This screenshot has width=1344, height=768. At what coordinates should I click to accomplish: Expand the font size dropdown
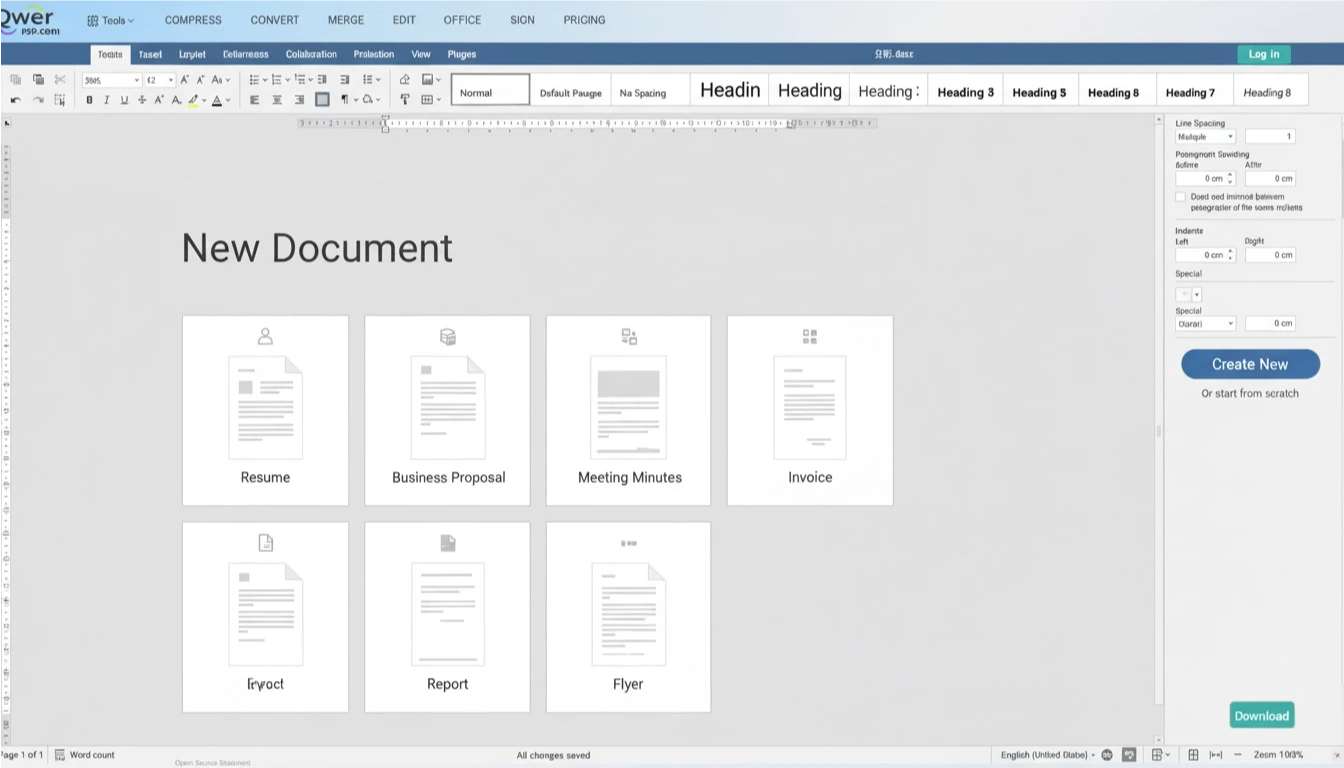(x=171, y=80)
